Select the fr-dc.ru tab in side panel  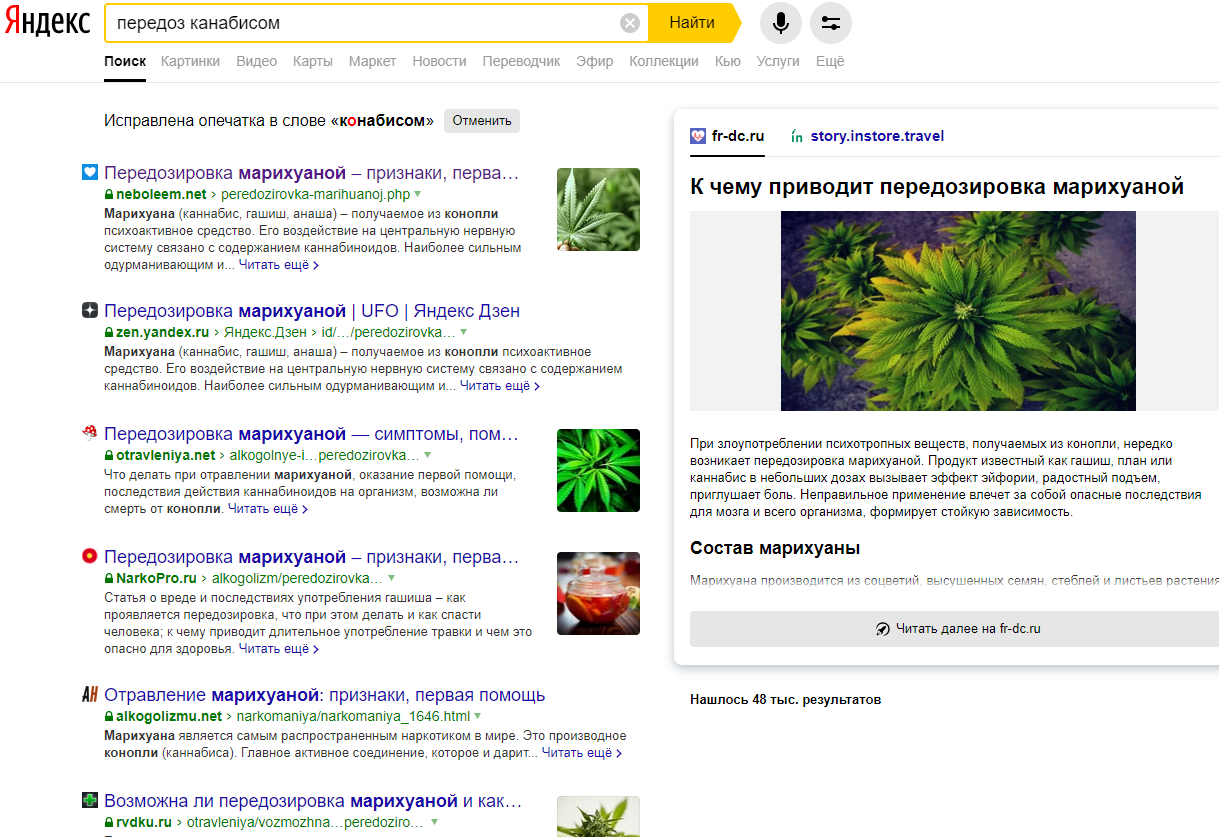point(727,136)
